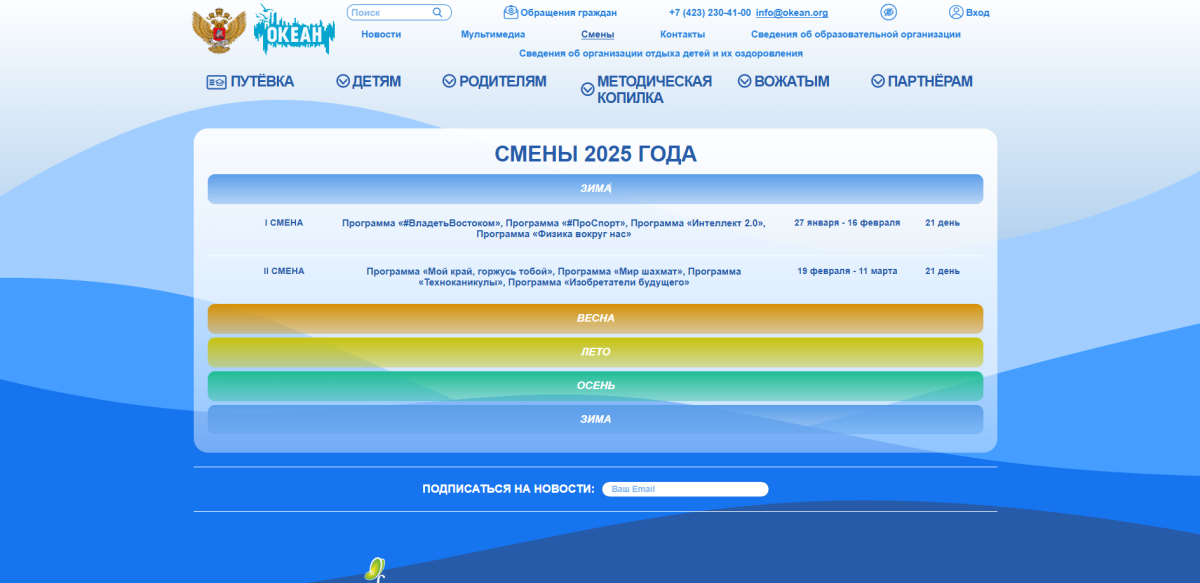Click the ПУТЁВКА card icon
This screenshot has height=583, width=1200.
point(216,82)
